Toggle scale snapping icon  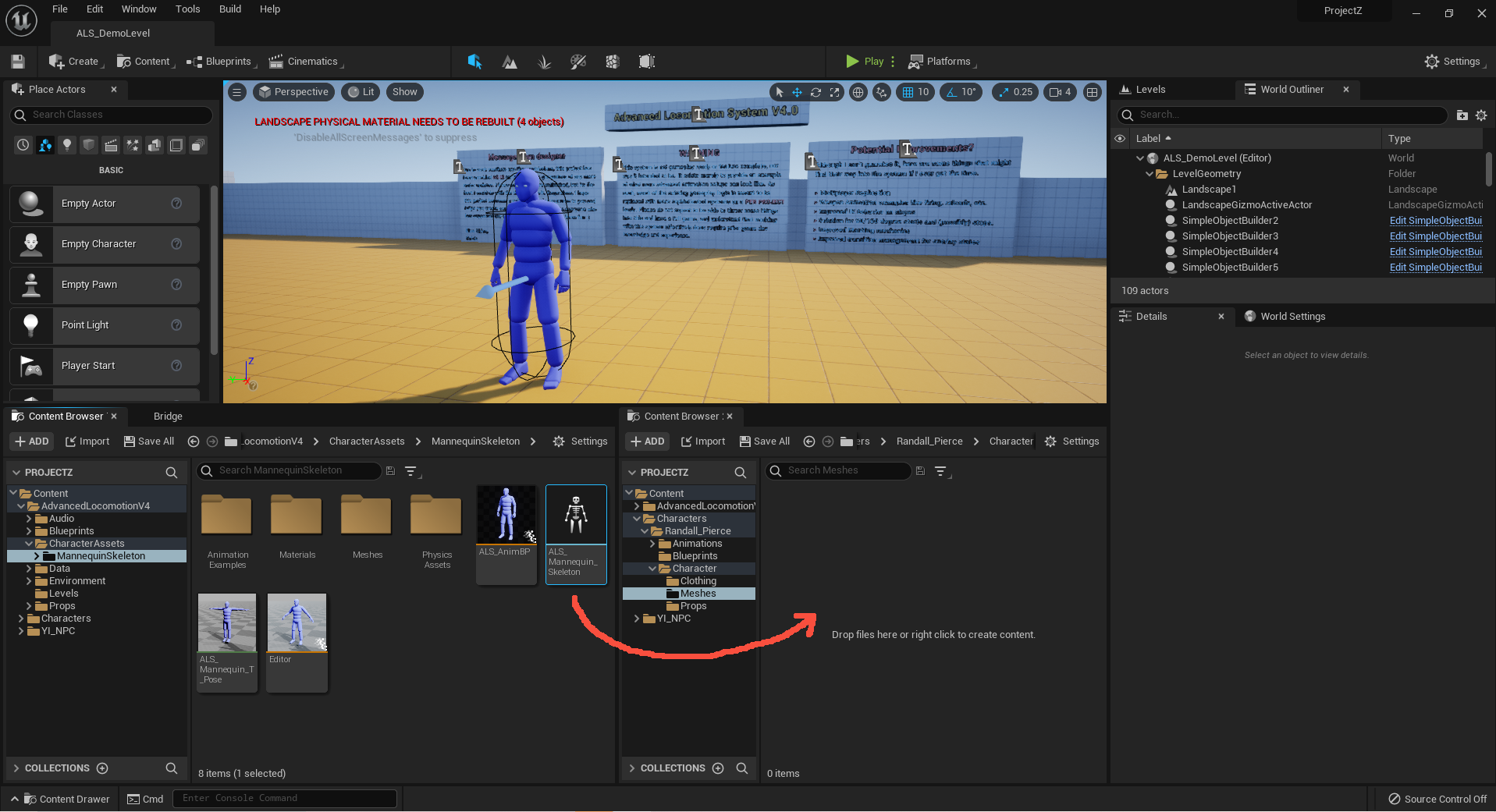tap(1004, 92)
